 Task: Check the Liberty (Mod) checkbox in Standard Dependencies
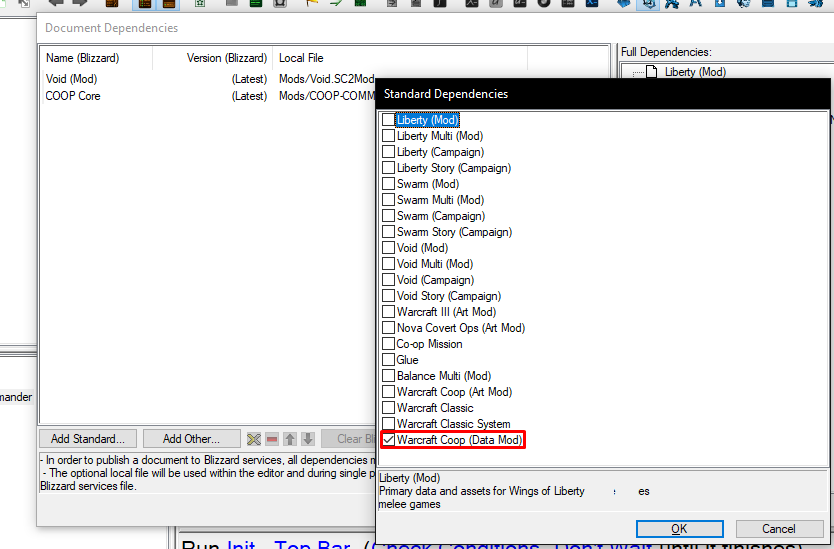(x=388, y=120)
